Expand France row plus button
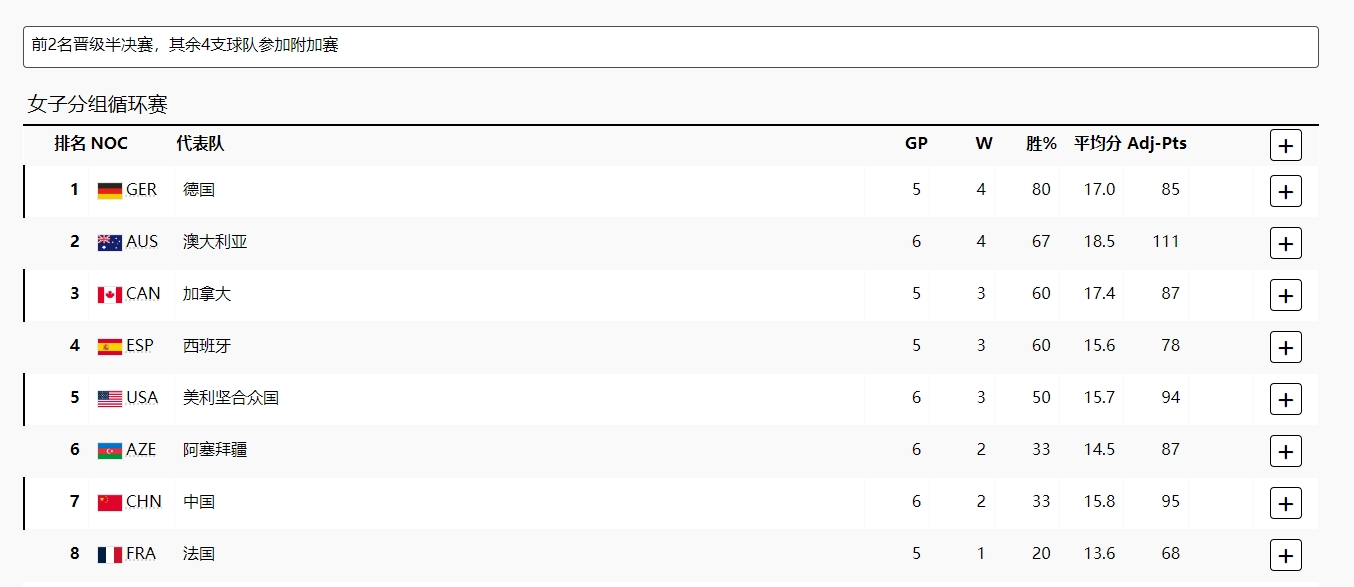 click(x=1285, y=555)
